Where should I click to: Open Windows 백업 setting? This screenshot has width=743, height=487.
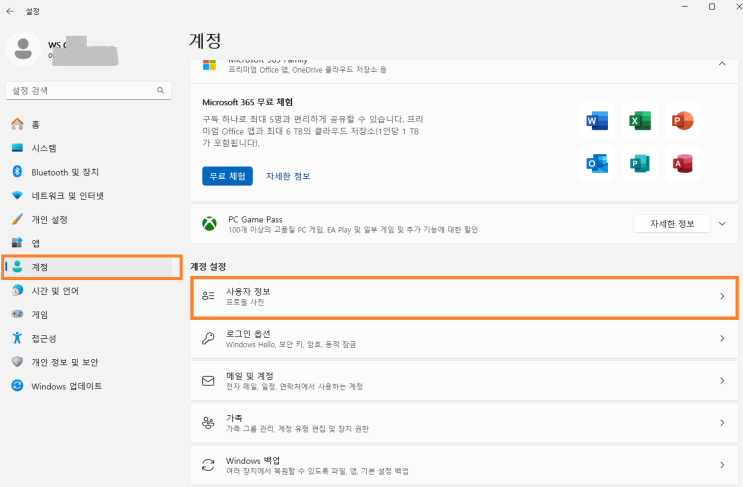pos(464,465)
